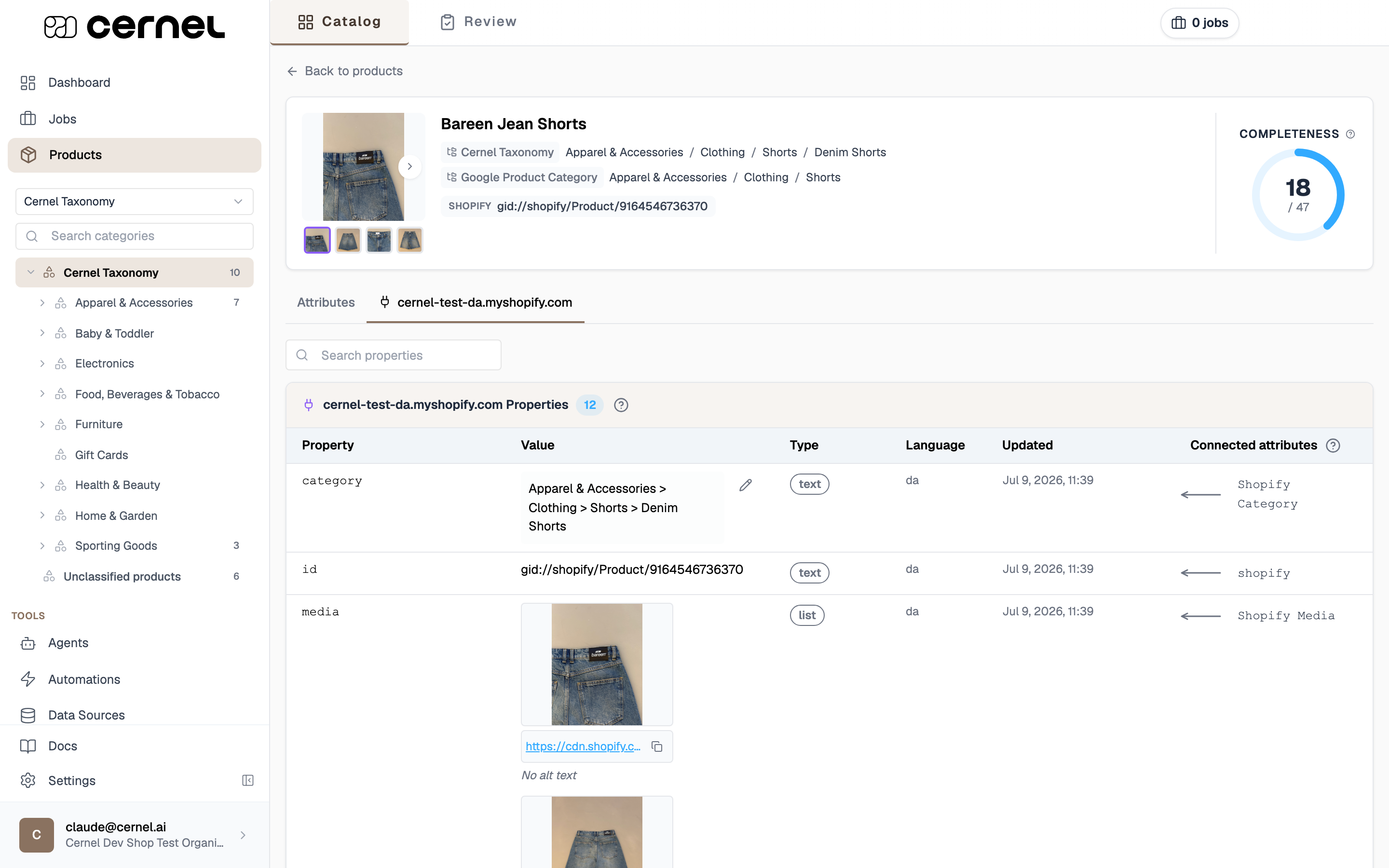Collapse the Cernel Taxonomy tree node

point(31,272)
